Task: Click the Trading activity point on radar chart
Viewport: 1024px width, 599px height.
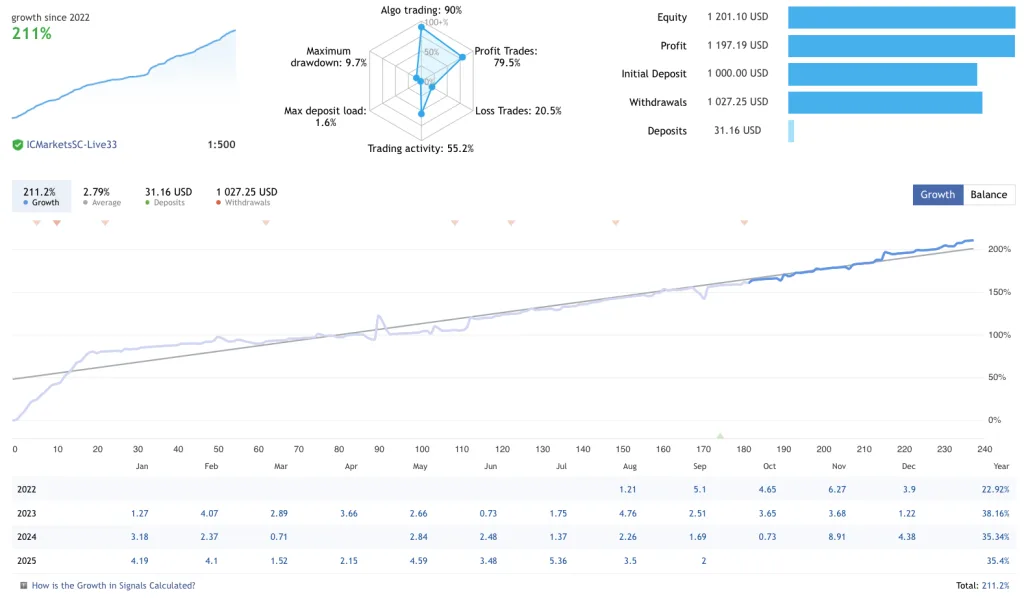Action: tap(421, 114)
